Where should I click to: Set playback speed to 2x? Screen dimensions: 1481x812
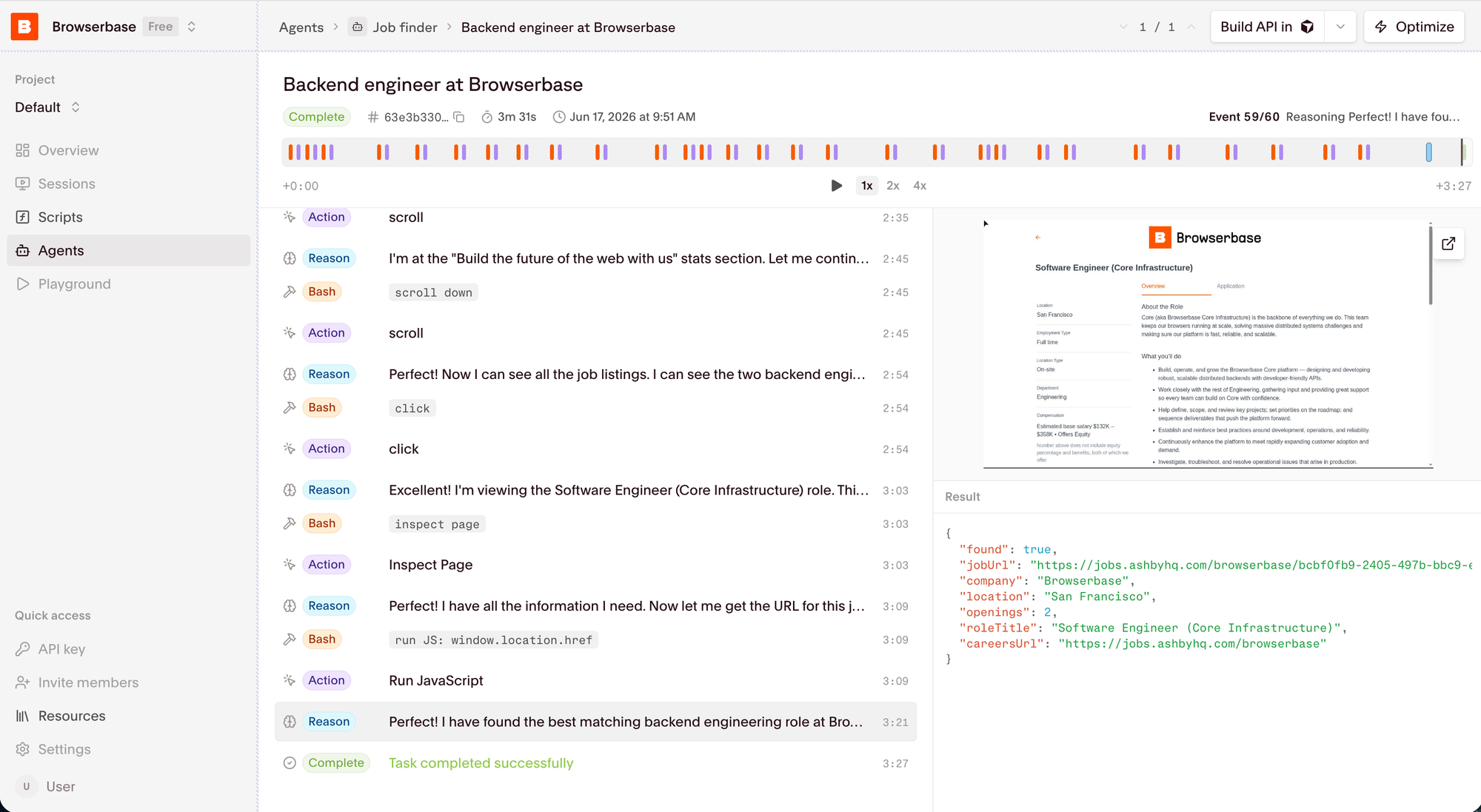click(893, 186)
